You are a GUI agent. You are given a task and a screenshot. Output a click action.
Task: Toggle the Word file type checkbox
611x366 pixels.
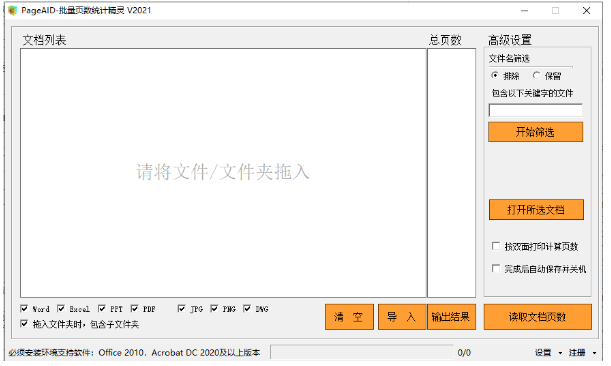(24, 309)
